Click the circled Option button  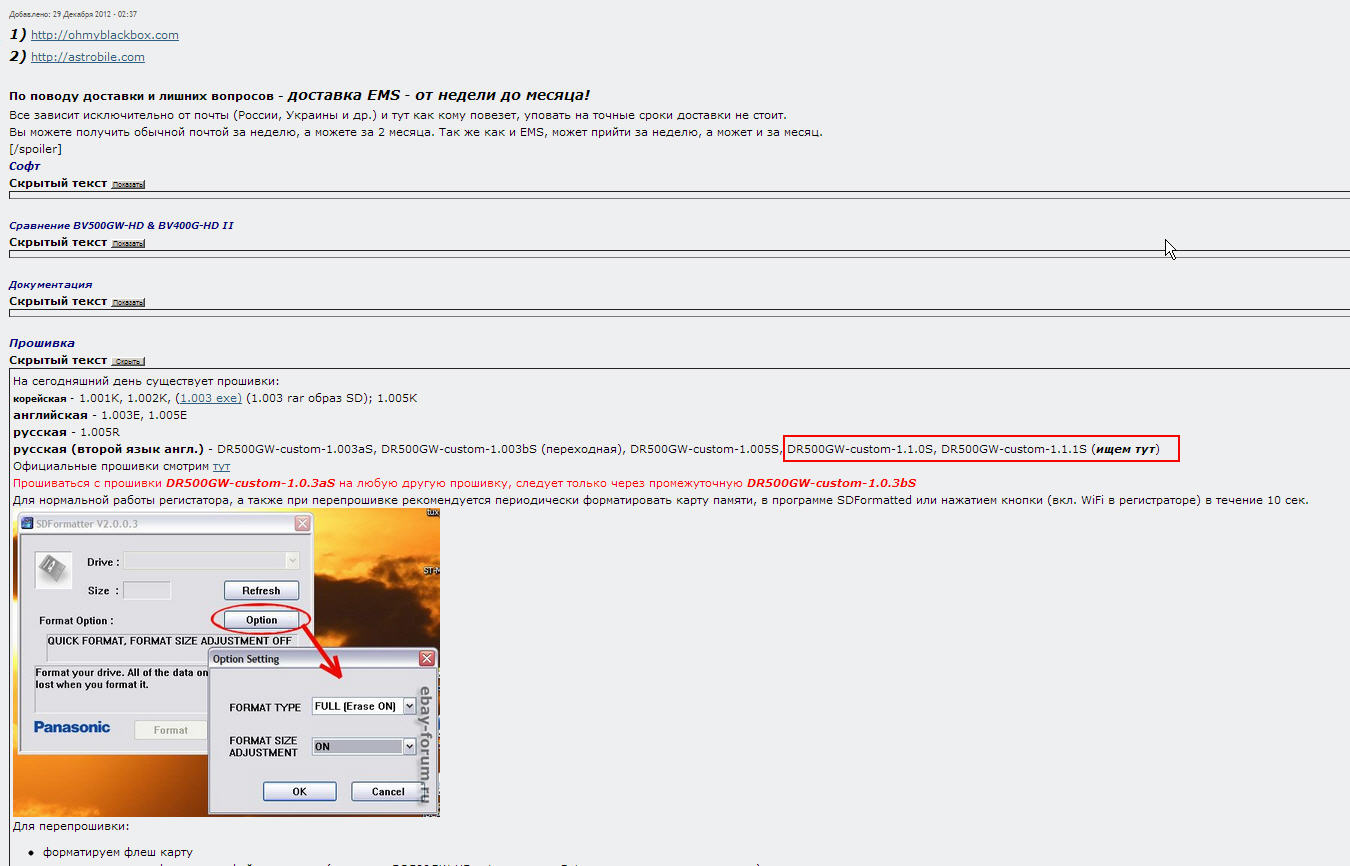coord(261,620)
